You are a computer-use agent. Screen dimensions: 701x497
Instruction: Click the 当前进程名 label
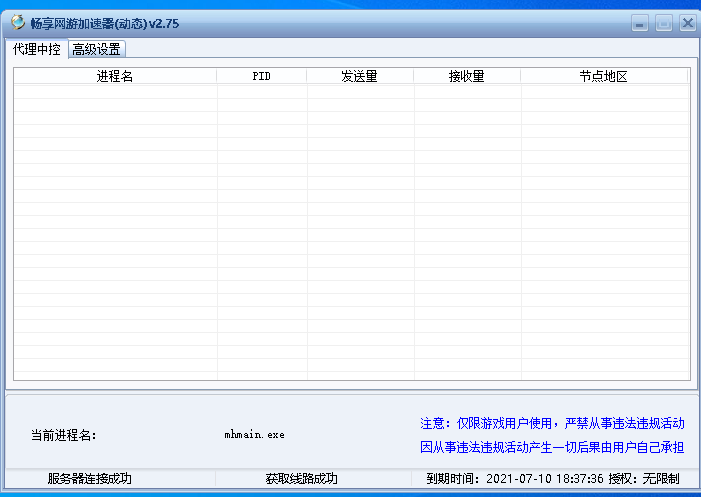(x=63, y=435)
